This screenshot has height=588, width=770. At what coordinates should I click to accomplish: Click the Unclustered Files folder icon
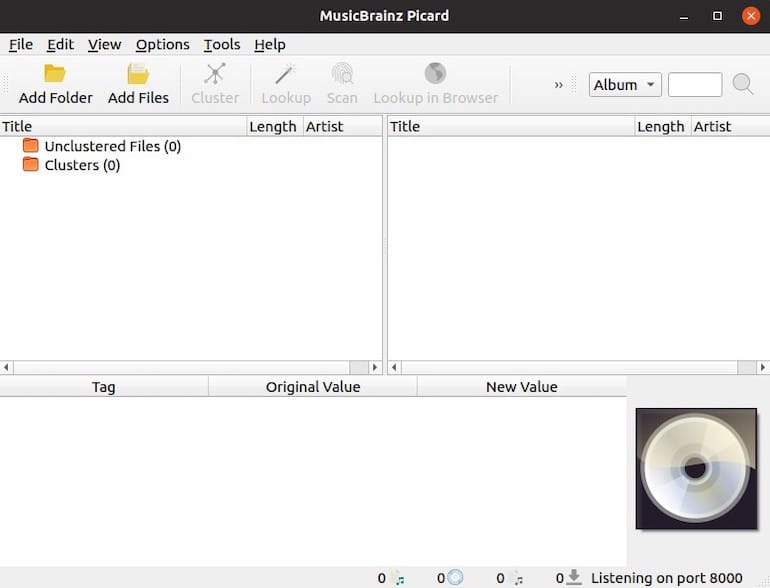click(30, 145)
